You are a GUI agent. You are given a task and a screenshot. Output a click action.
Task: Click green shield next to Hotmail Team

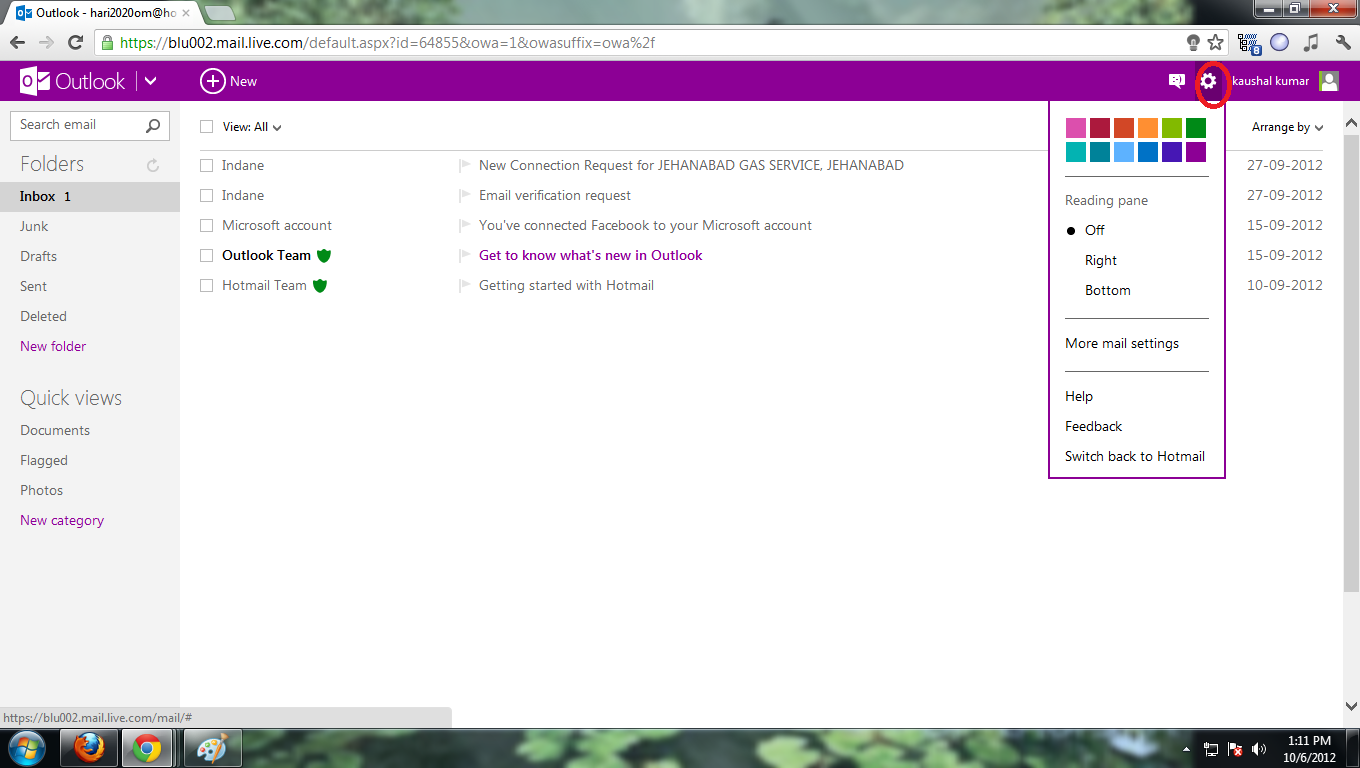tap(320, 285)
